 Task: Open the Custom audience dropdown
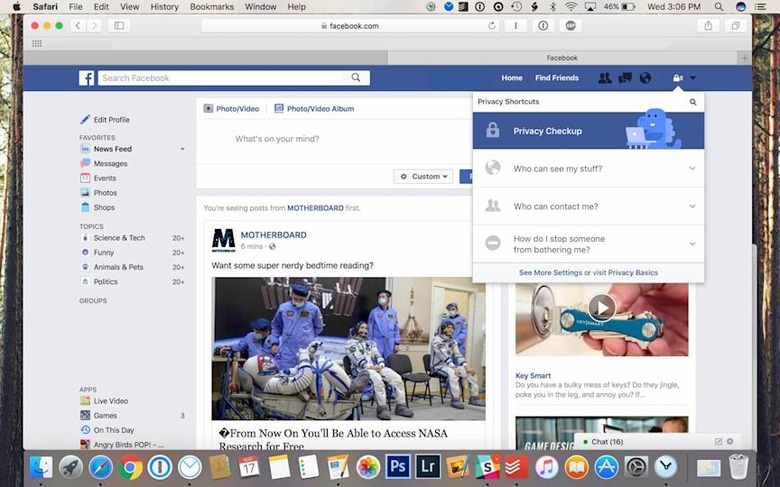423,177
